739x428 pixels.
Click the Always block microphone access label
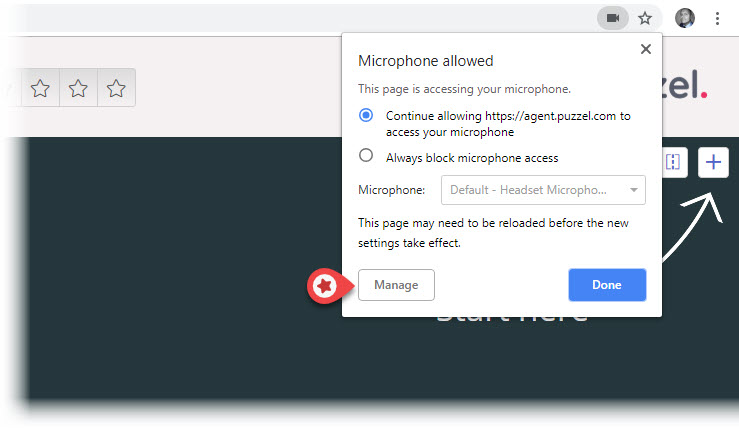click(472, 158)
